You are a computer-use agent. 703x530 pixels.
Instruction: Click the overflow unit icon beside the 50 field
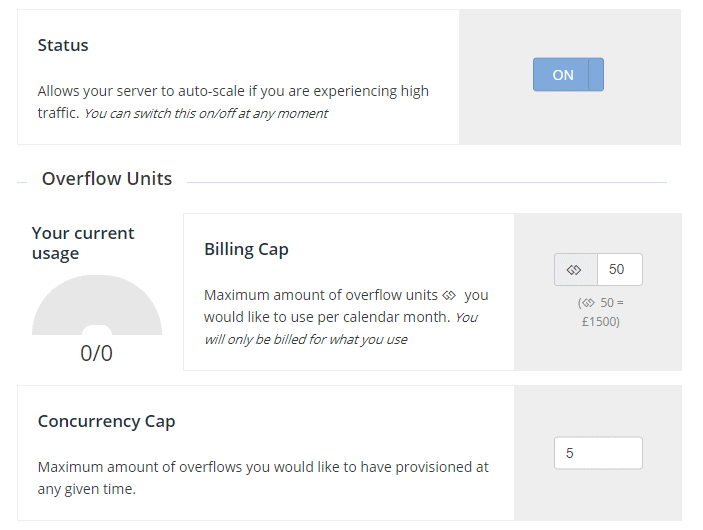[576, 269]
